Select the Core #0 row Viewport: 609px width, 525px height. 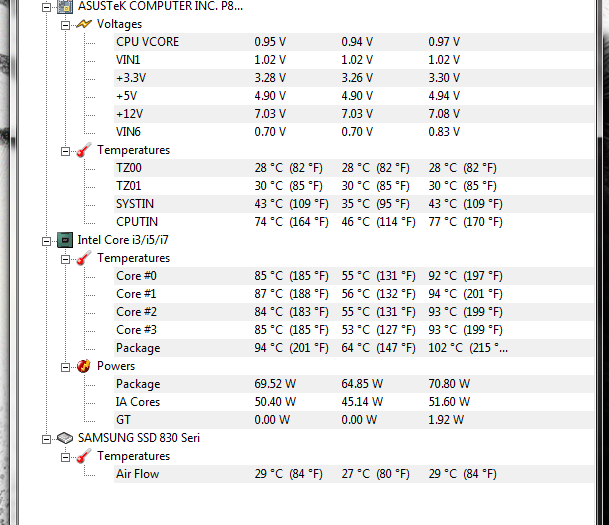click(x=354, y=276)
